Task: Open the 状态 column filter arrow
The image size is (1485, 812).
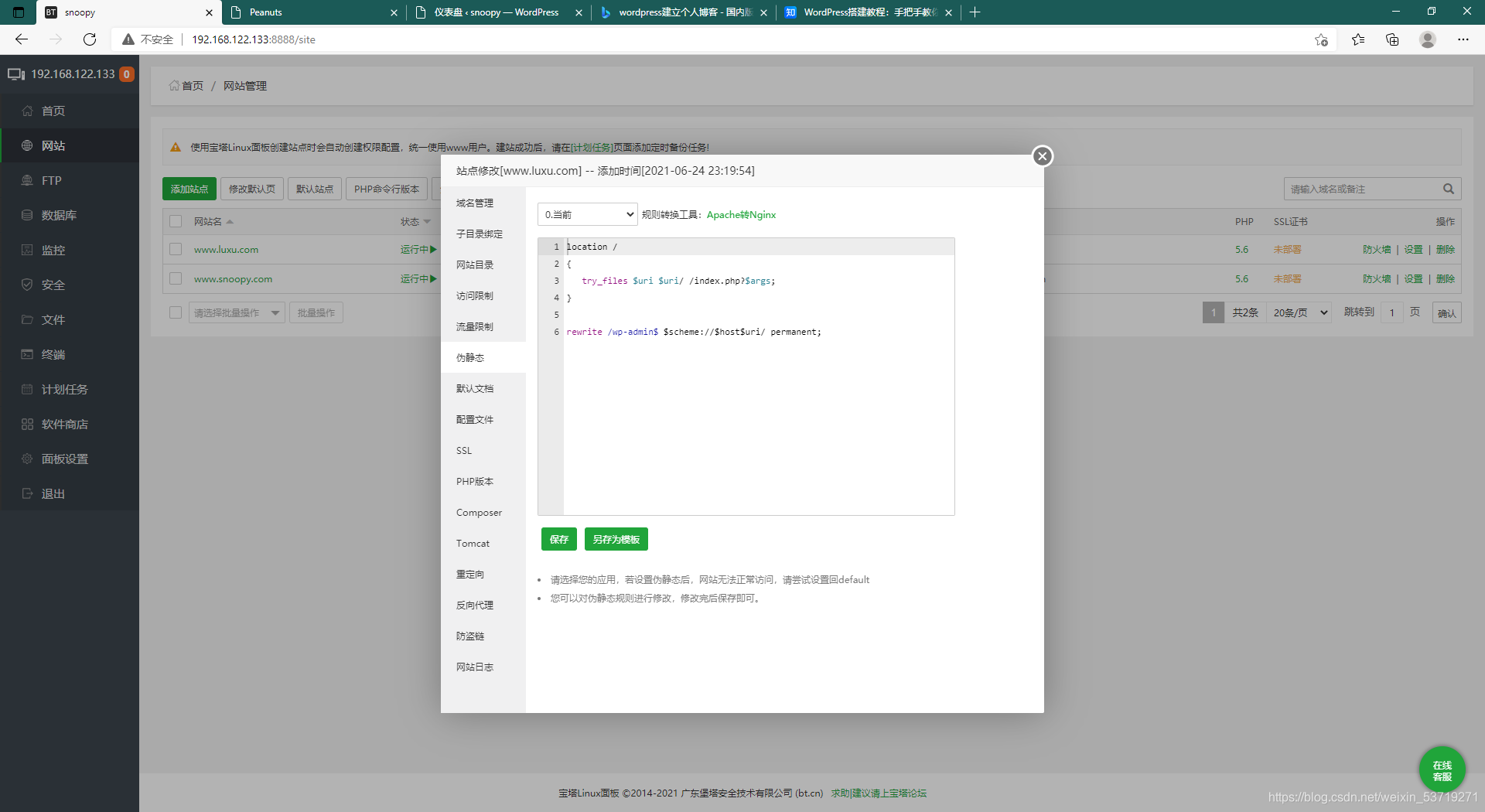Action: click(x=427, y=222)
